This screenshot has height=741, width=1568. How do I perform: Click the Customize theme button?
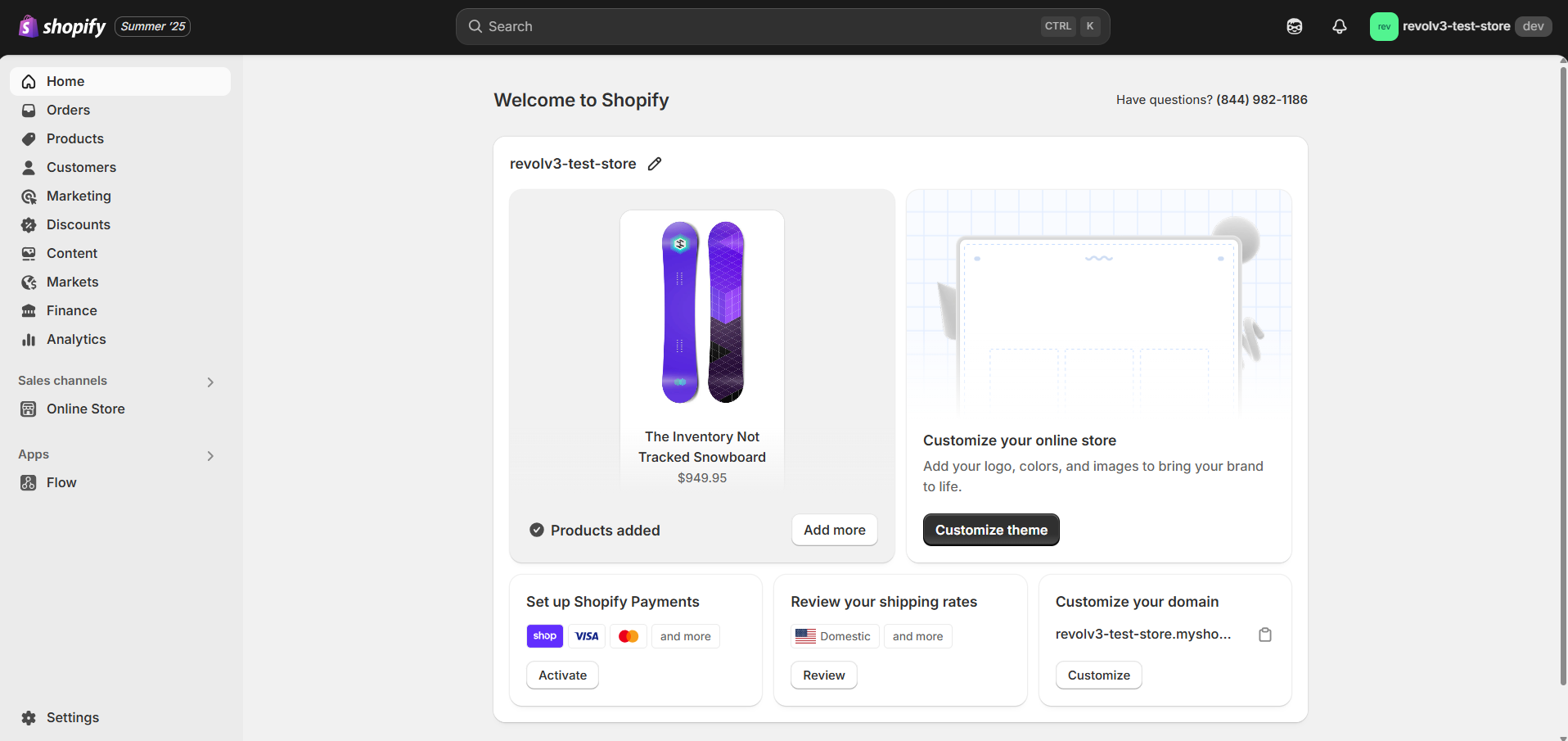(990, 530)
